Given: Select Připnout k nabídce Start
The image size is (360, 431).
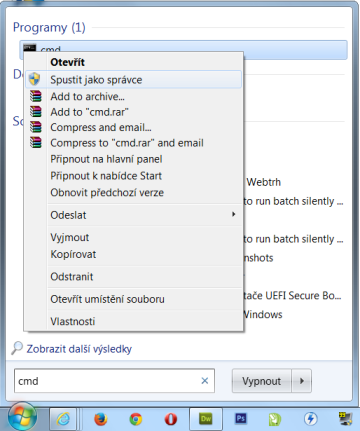Looking at the screenshot, I should pos(133,176).
